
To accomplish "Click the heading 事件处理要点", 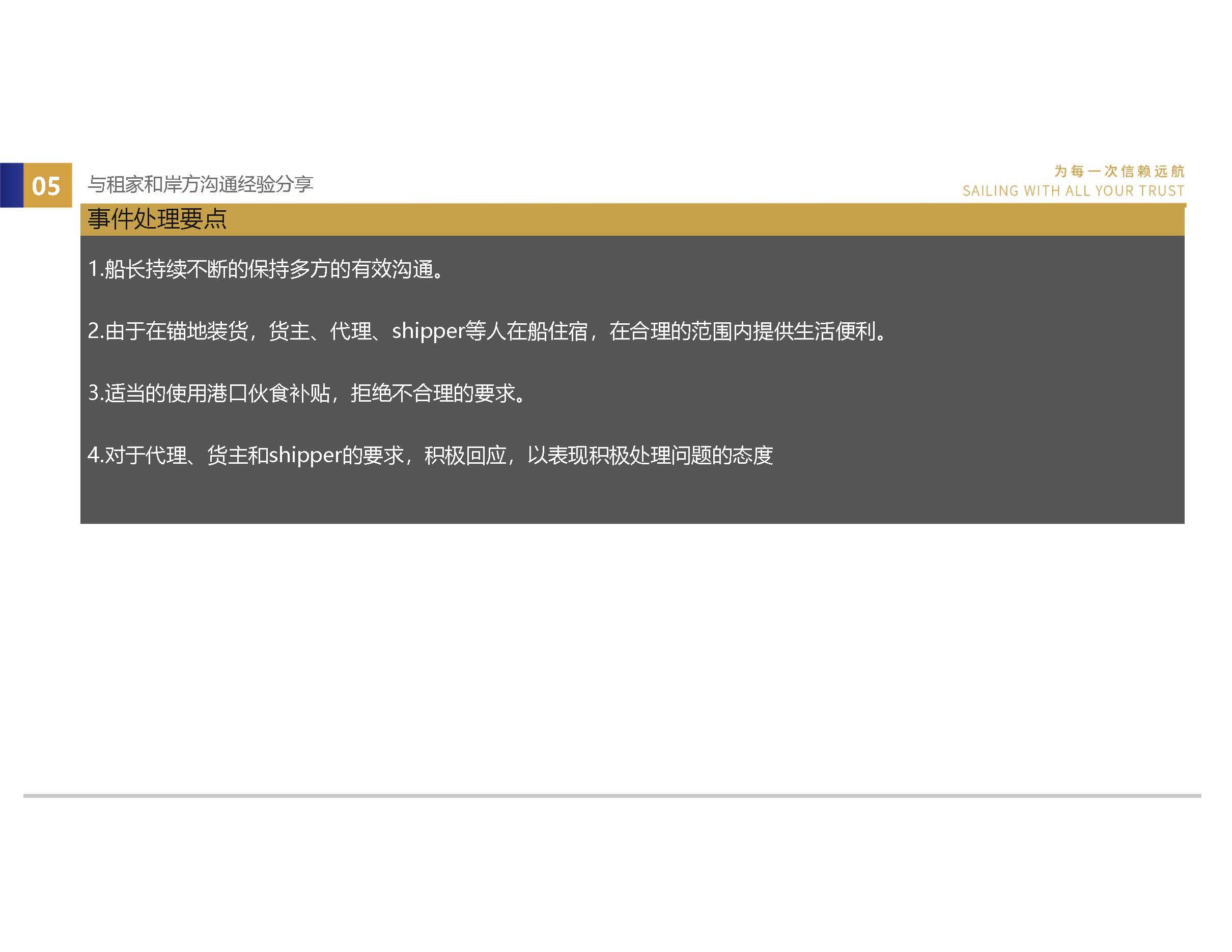I will pyautogui.click(x=157, y=219).
